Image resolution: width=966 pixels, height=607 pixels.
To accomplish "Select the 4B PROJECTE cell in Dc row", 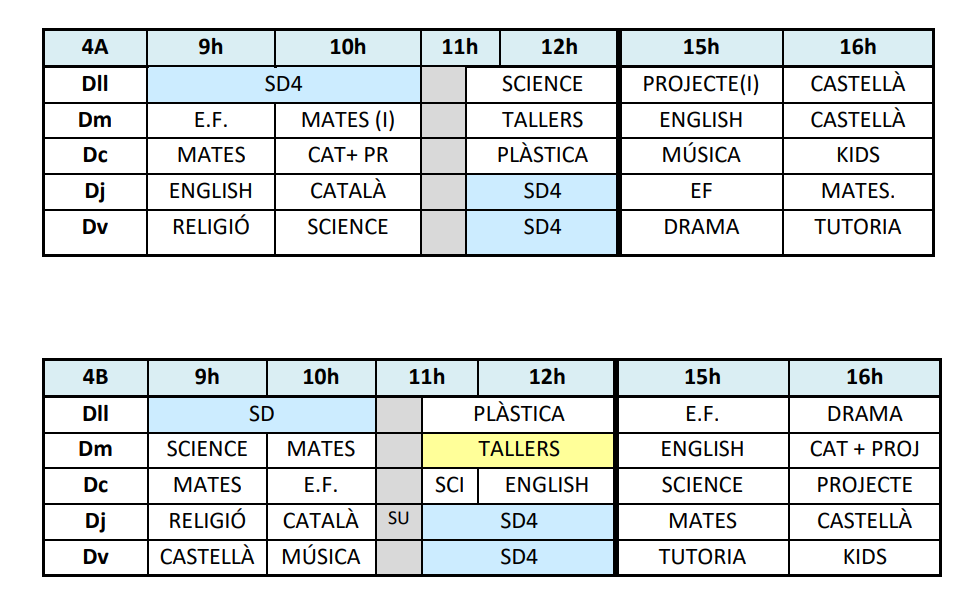I will [864, 485].
